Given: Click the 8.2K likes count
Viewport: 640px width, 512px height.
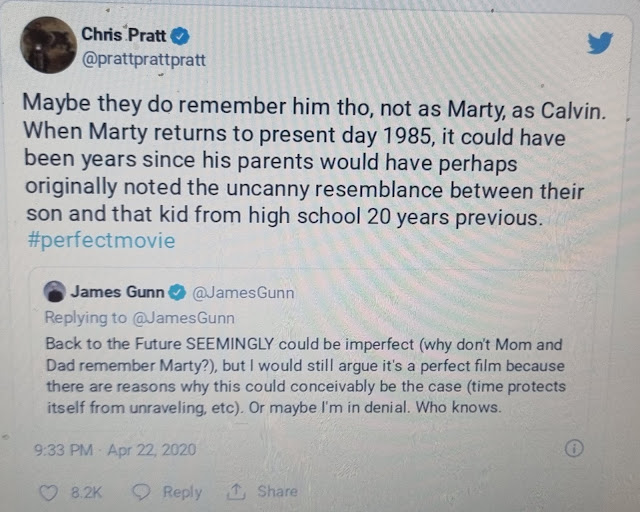Looking at the screenshot, I should click(x=86, y=492).
